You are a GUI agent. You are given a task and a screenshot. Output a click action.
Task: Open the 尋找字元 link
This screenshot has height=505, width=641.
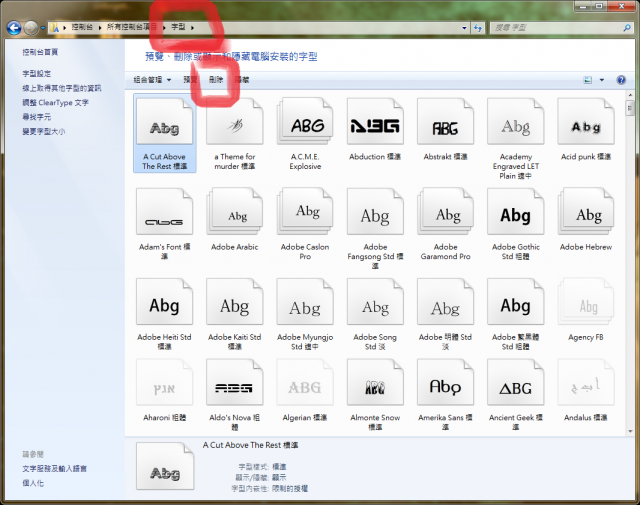[x=37, y=117]
